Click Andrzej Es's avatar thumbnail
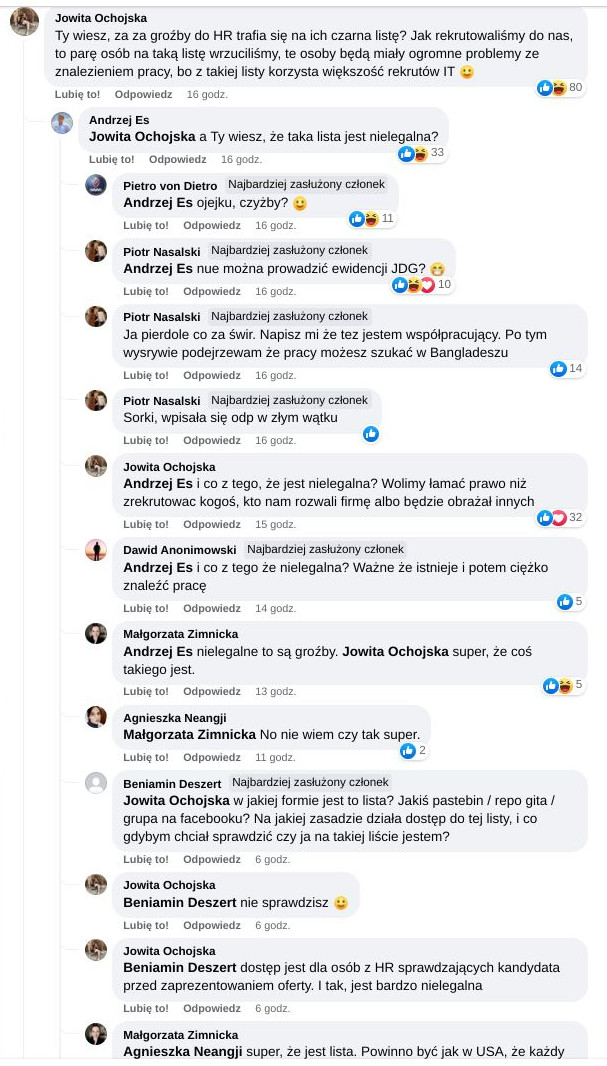 pos(62,123)
